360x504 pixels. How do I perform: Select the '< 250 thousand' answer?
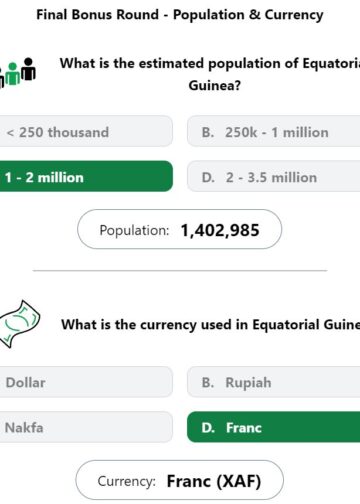pyautogui.click(x=86, y=131)
